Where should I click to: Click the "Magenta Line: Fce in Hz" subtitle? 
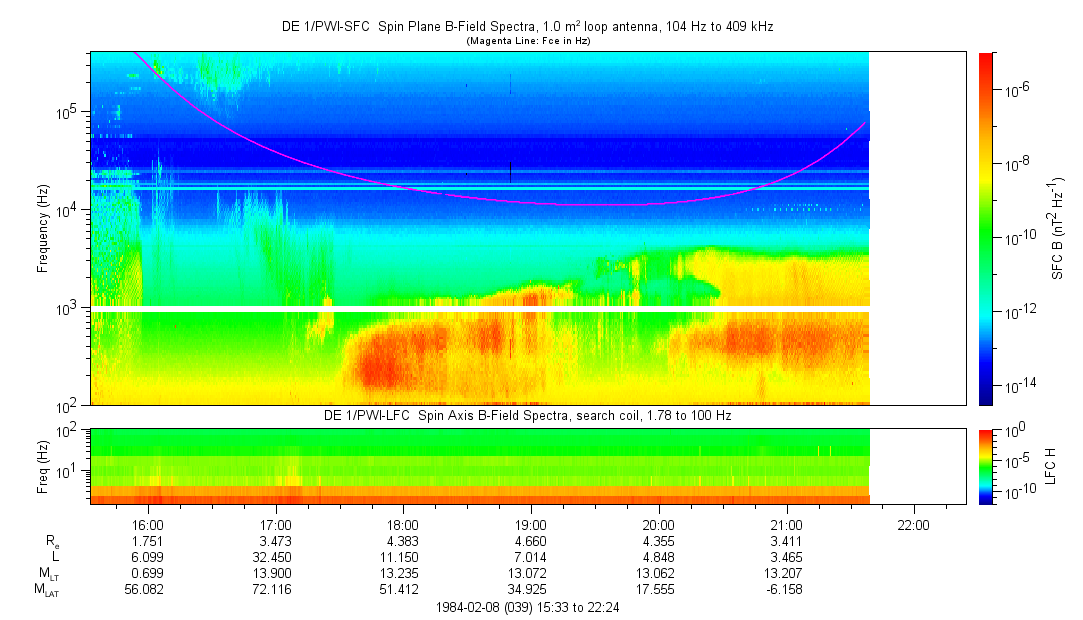click(x=527, y=40)
